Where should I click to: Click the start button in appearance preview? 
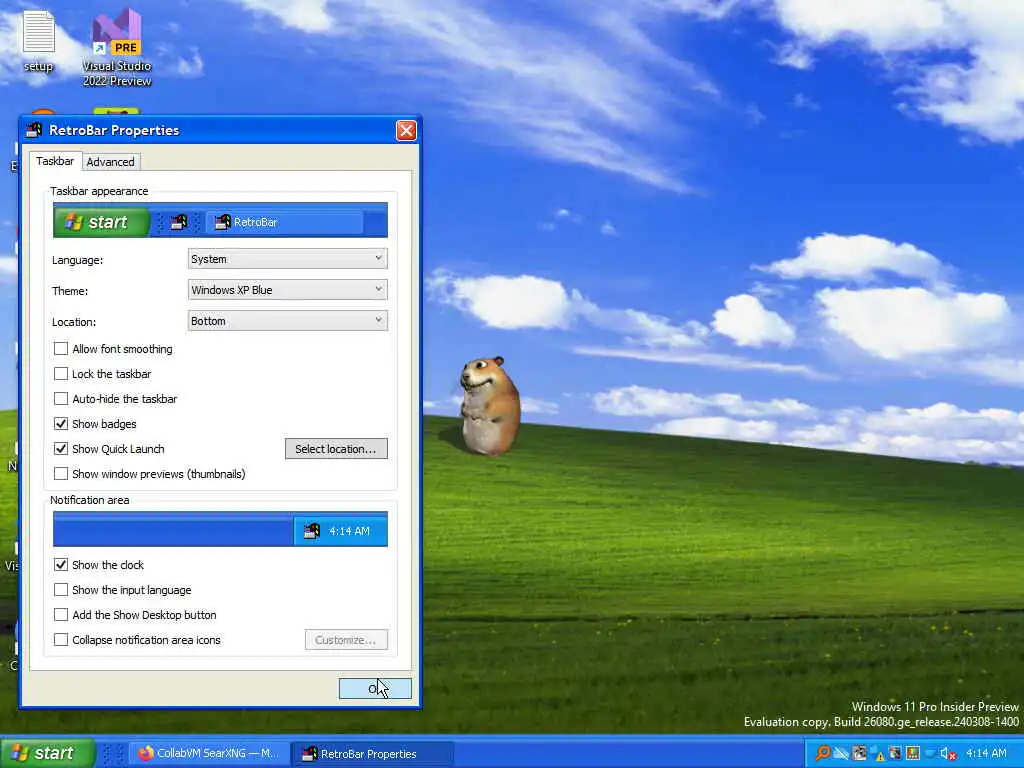(101, 222)
